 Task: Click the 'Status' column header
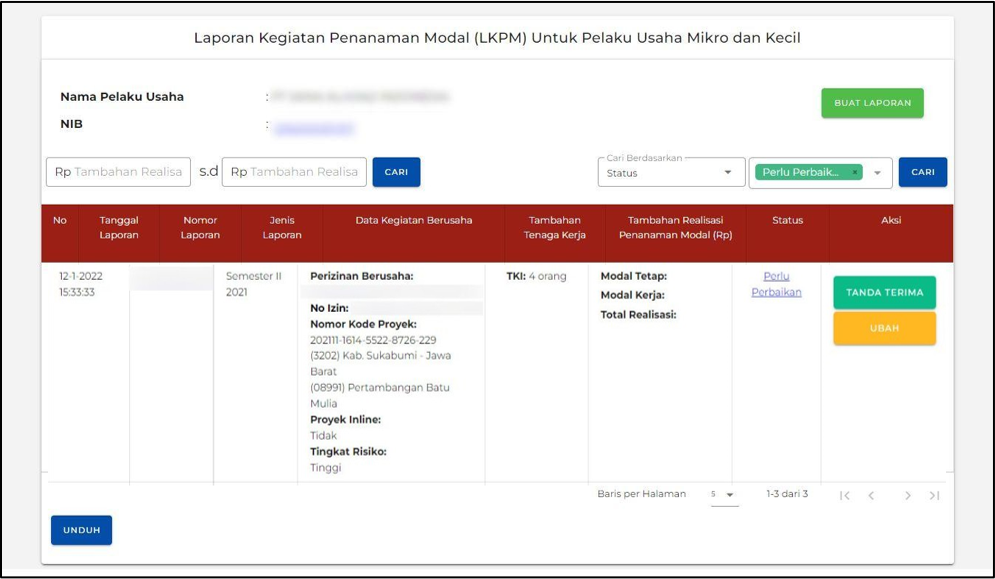(x=787, y=221)
